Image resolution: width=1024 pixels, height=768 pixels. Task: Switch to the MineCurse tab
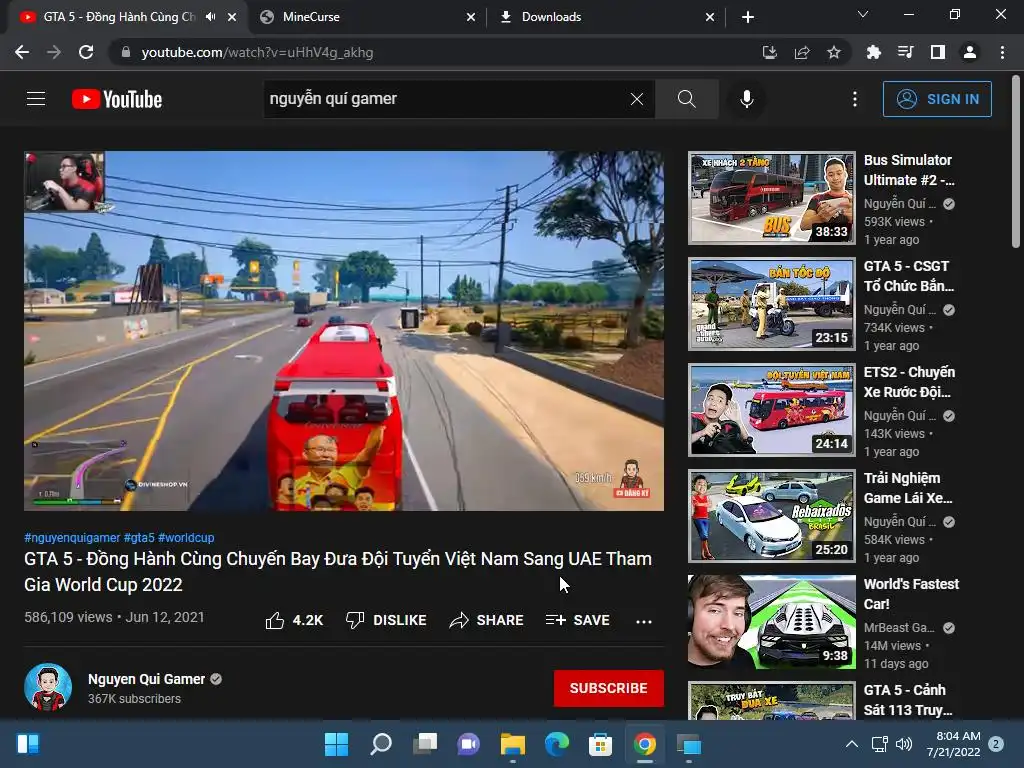coord(368,17)
